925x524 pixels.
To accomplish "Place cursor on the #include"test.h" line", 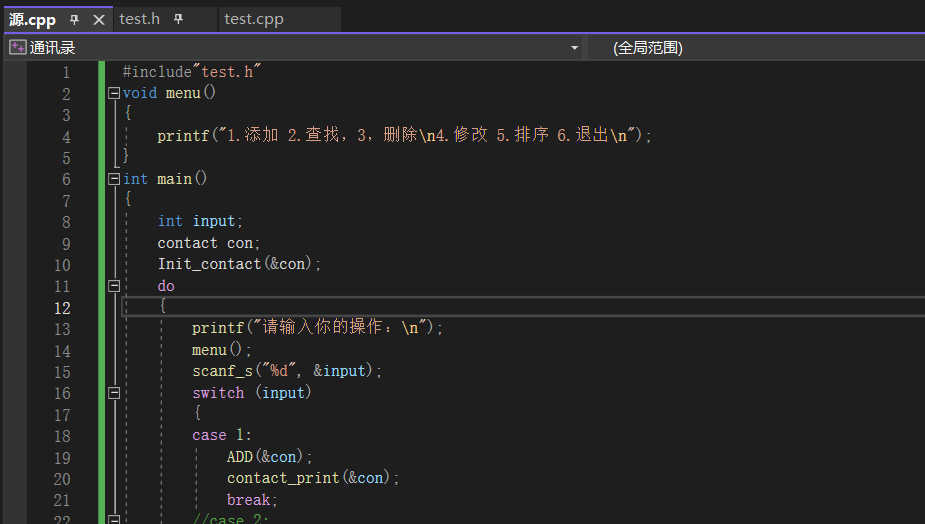I will 191,72.
